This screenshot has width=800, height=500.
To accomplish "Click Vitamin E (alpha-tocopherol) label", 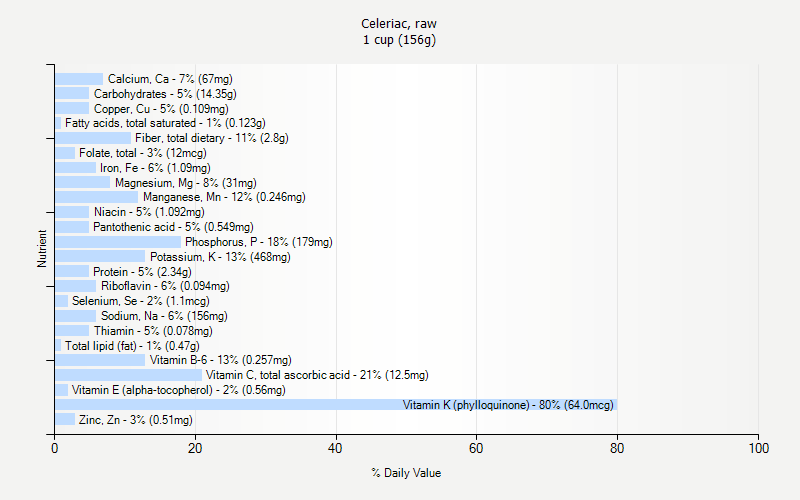I will [x=179, y=390].
